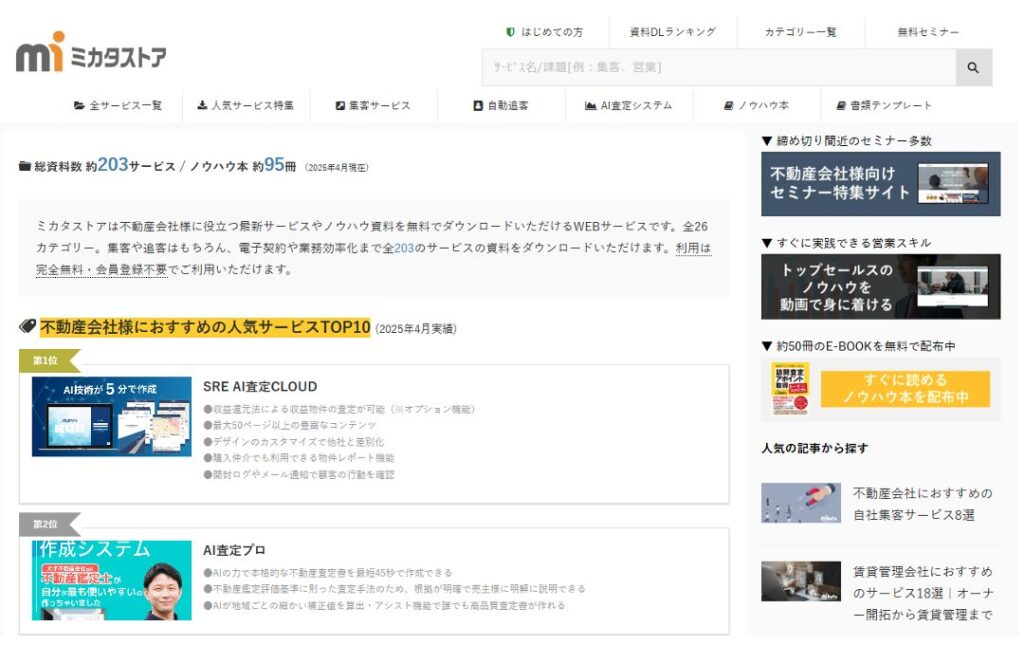Open 集客サービス menu item
1024x645 pixels.
(x=379, y=105)
